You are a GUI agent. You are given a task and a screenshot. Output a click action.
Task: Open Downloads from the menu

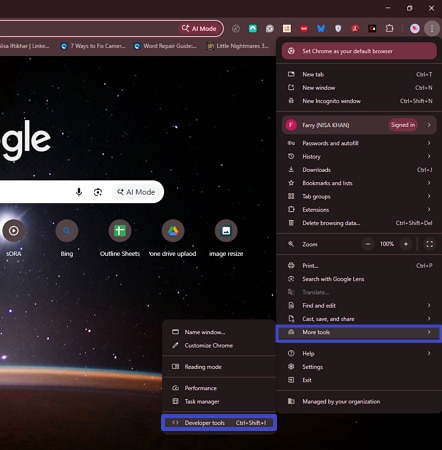(x=359, y=170)
